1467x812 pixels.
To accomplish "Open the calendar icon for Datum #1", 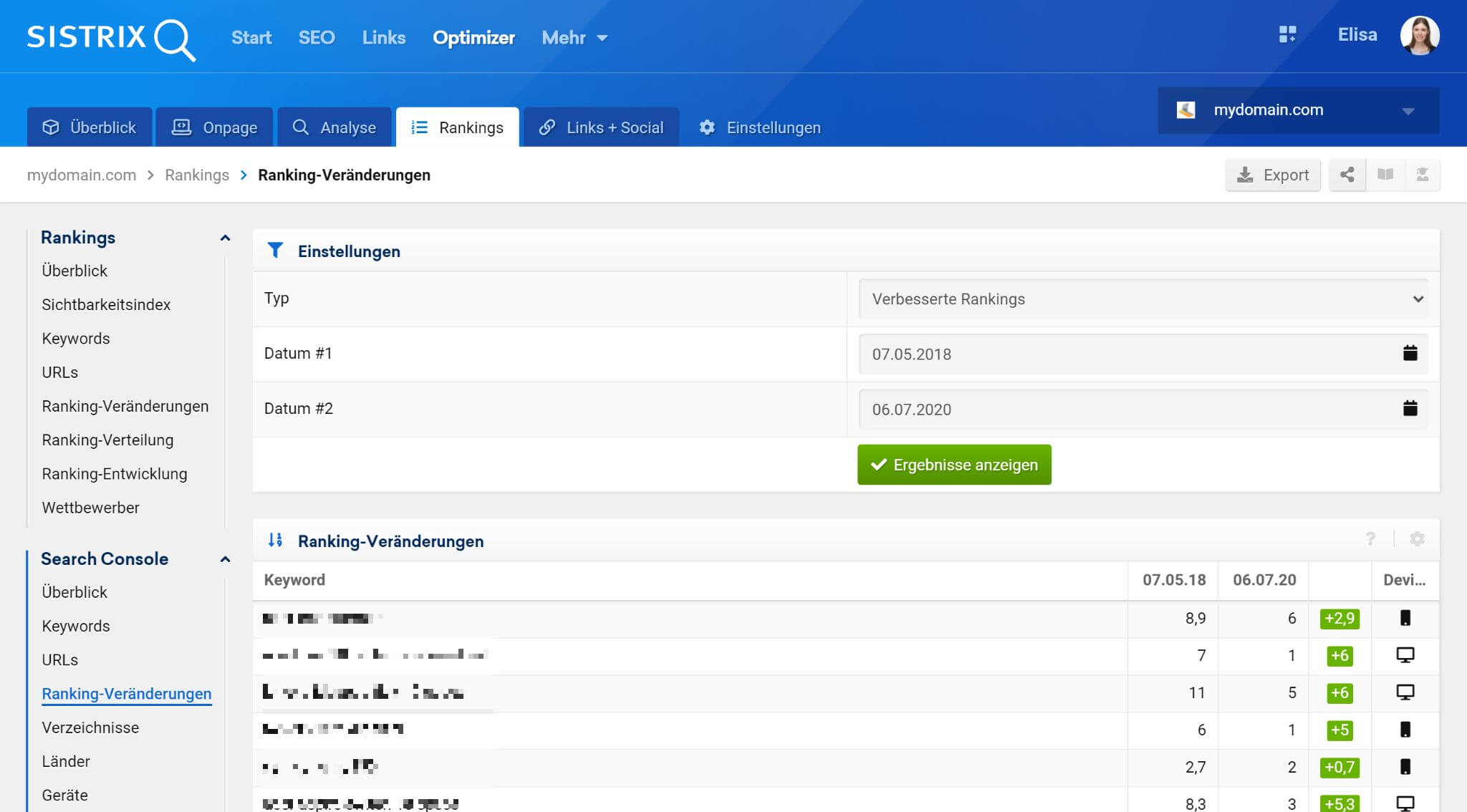I will [1410, 353].
